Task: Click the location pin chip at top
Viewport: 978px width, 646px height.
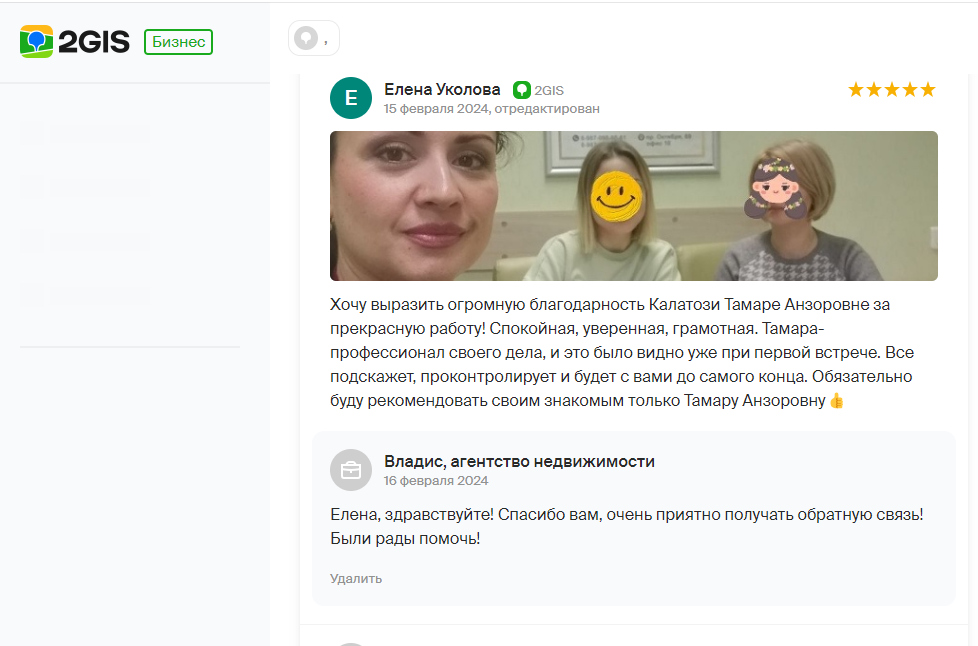Action: pos(314,38)
